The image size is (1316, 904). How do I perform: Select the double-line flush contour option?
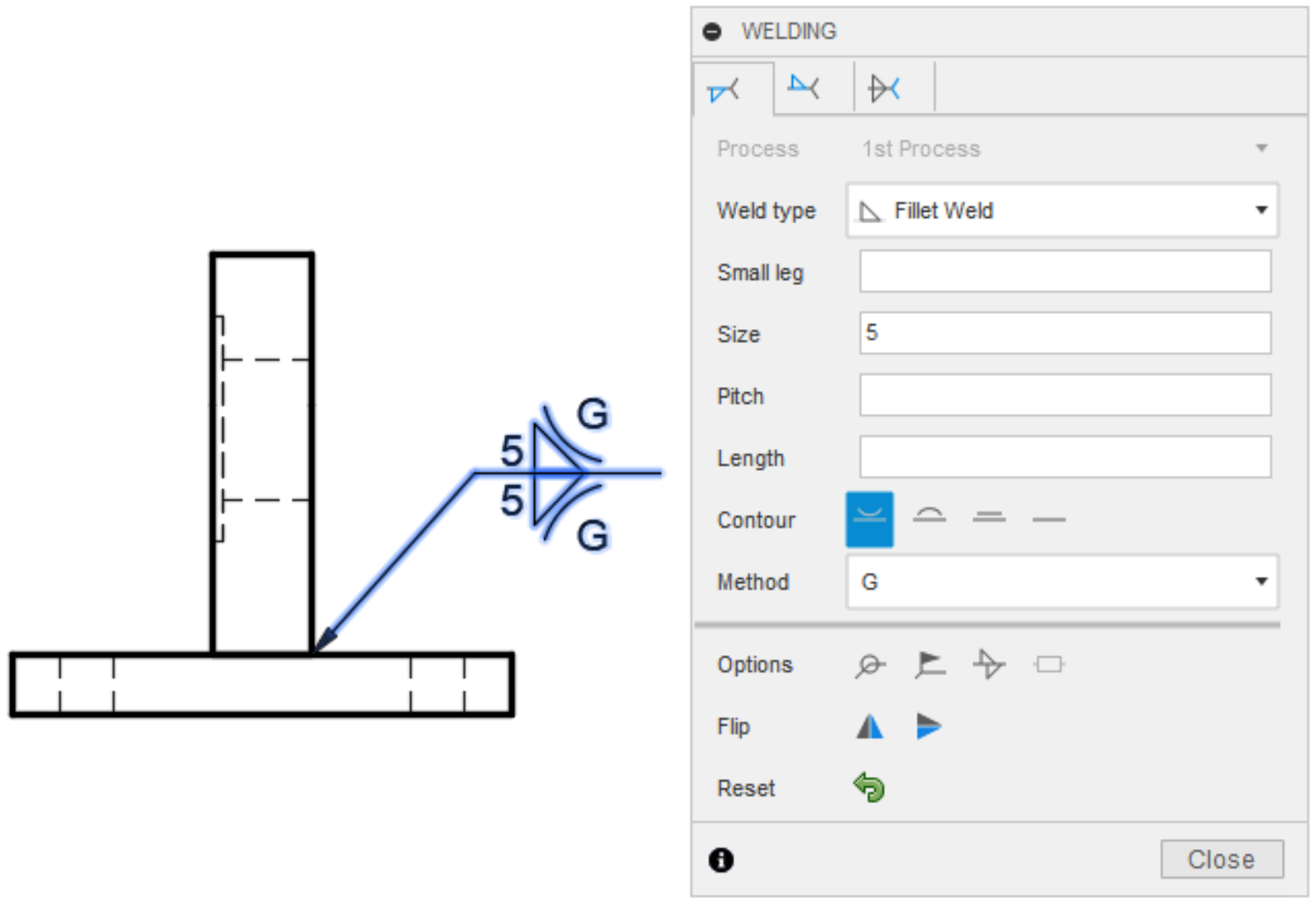coord(989,517)
